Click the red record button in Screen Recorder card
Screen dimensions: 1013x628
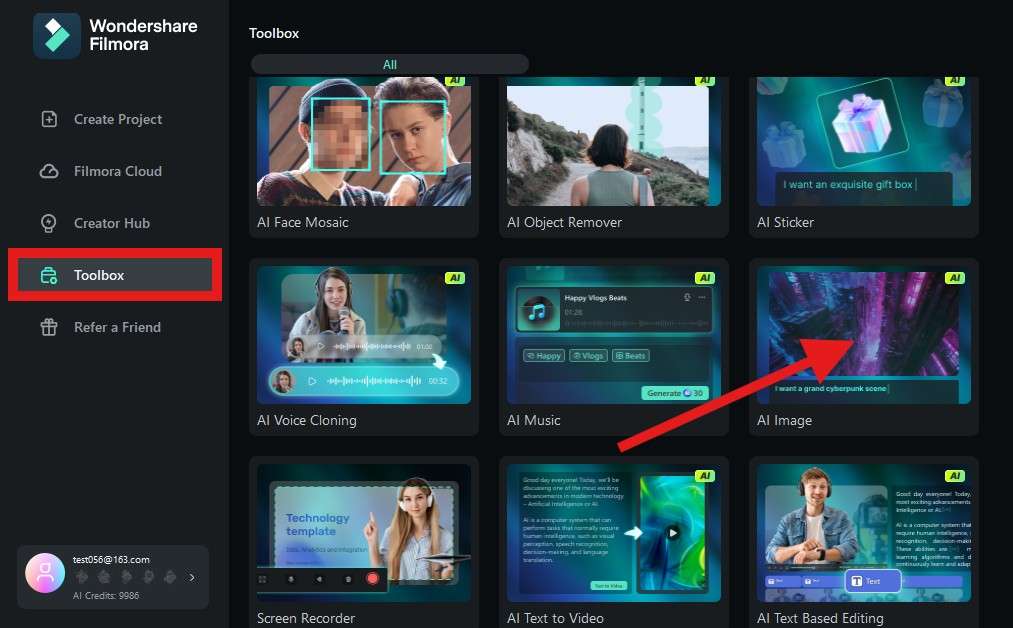pos(372,578)
